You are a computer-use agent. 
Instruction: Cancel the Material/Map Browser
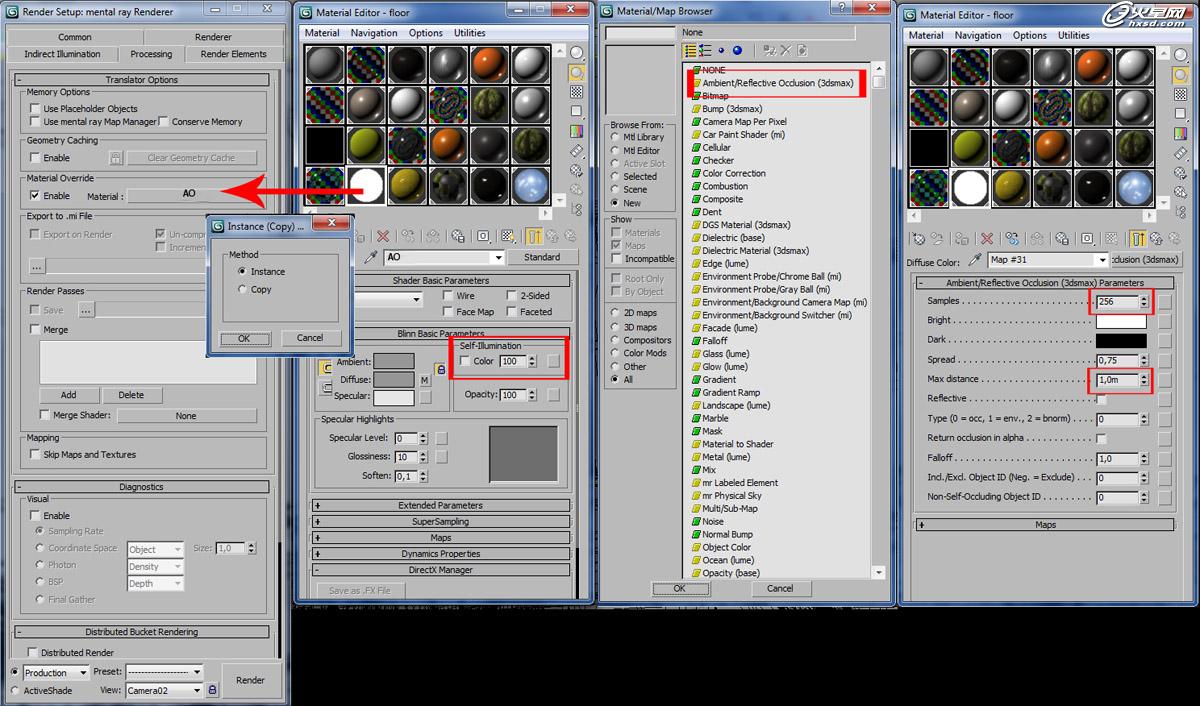coord(780,588)
